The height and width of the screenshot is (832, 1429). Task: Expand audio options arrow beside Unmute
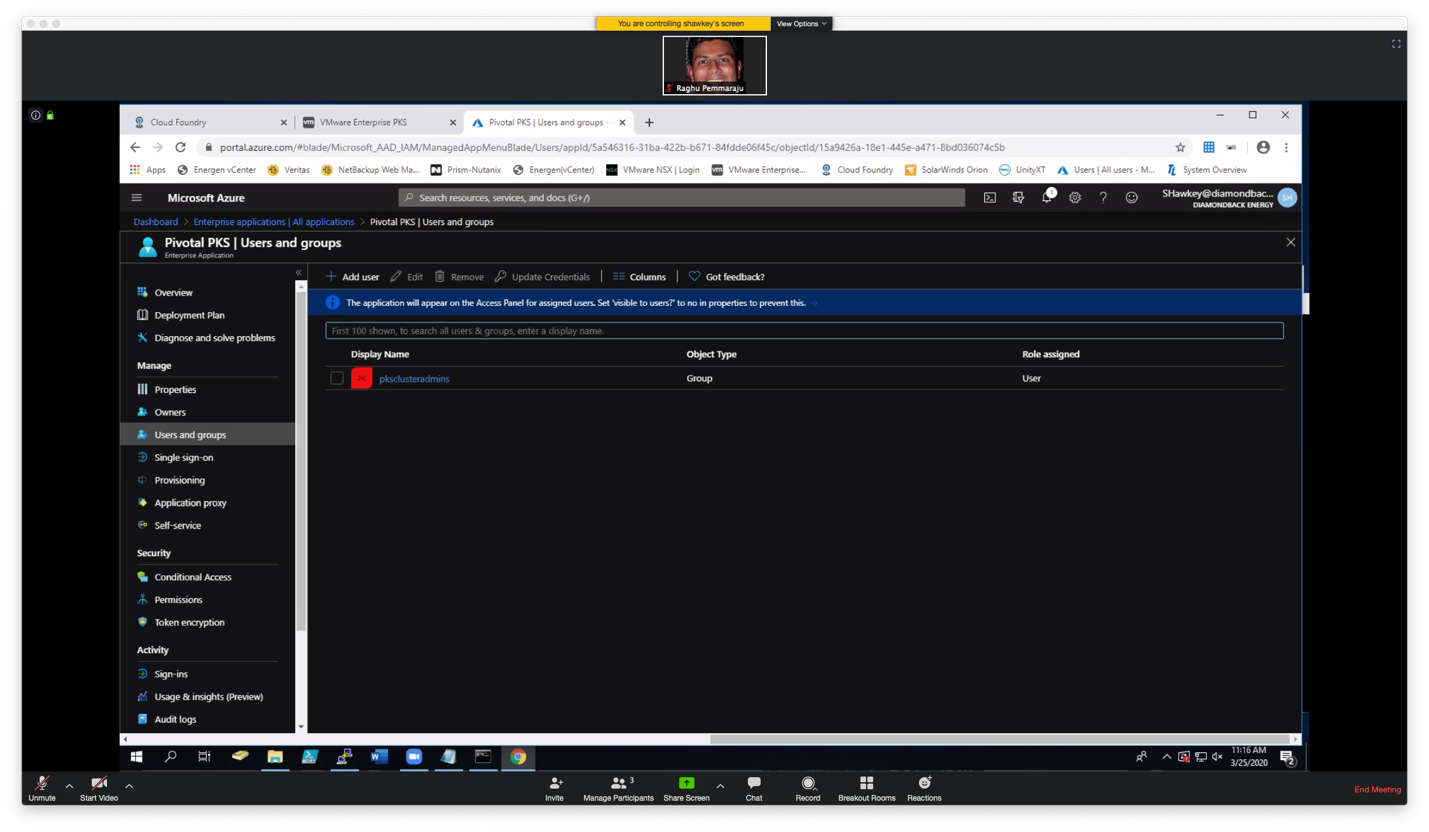[x=69, y=786]
